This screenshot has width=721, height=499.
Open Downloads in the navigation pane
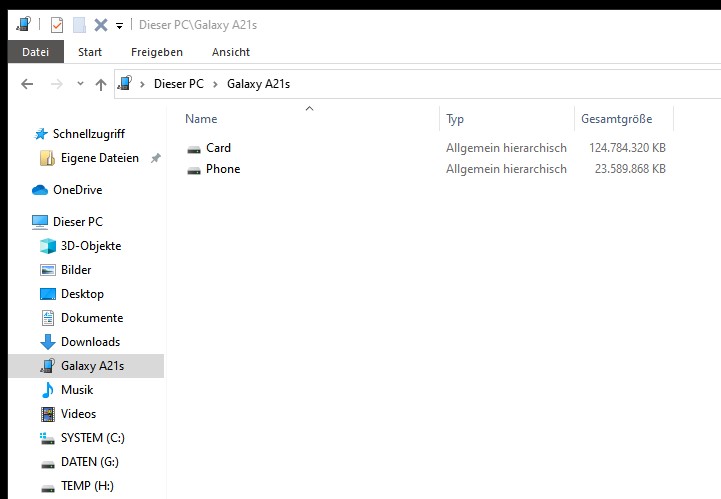click(x=90, y=341)
